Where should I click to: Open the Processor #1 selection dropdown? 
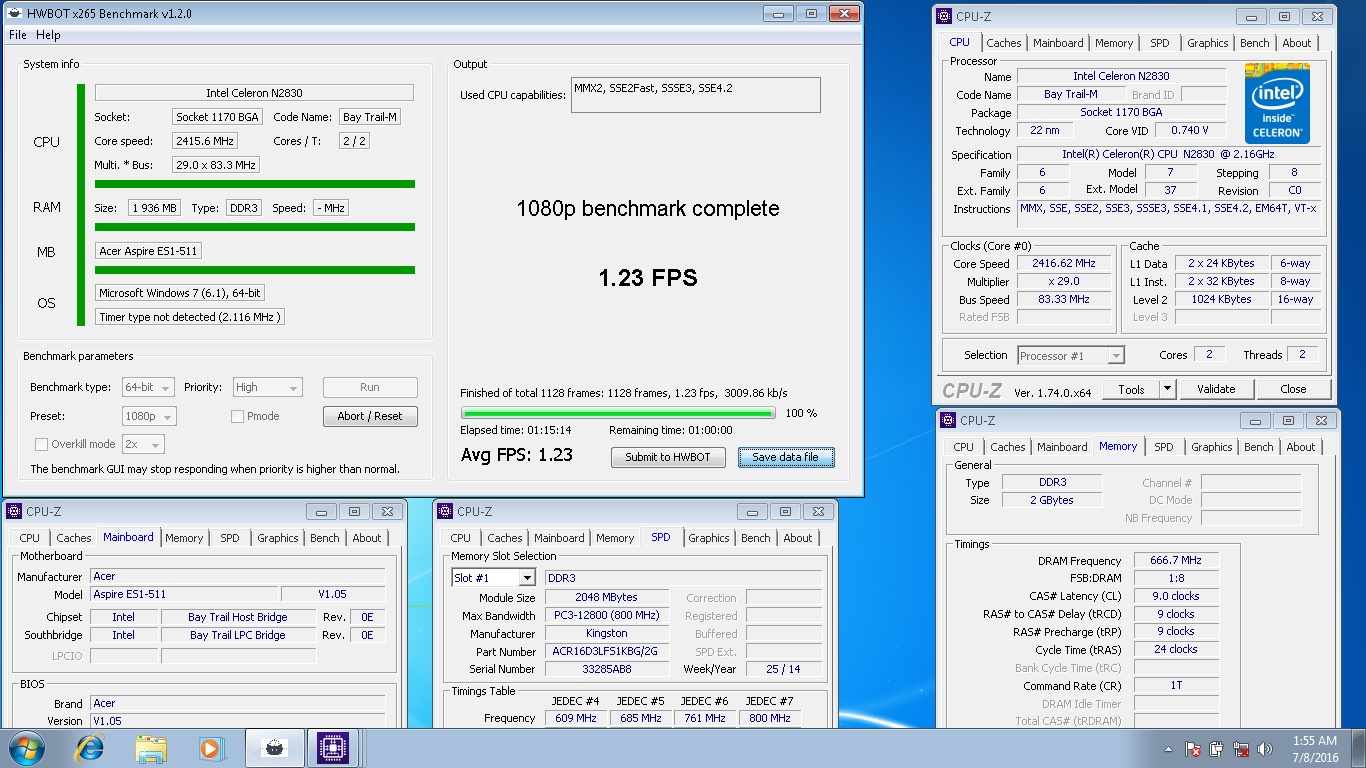coord(1071,355)
